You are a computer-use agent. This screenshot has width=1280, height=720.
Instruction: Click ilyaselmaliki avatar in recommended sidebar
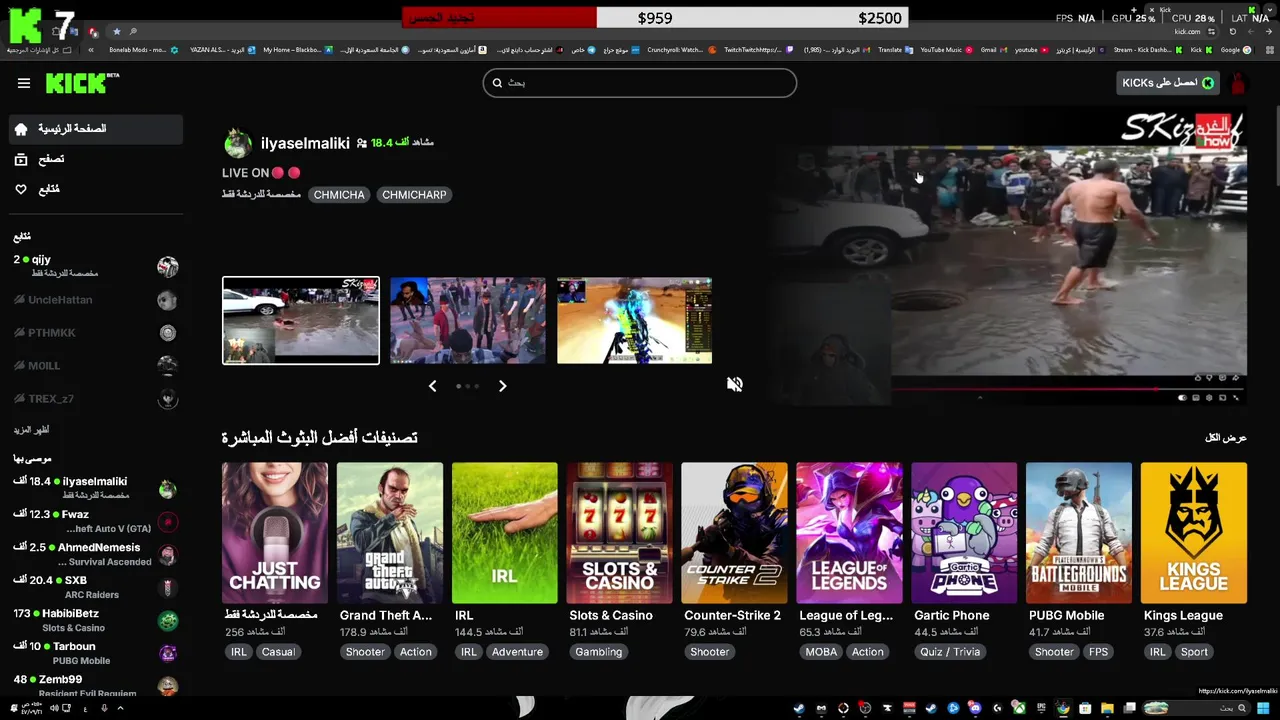point(168,489)
